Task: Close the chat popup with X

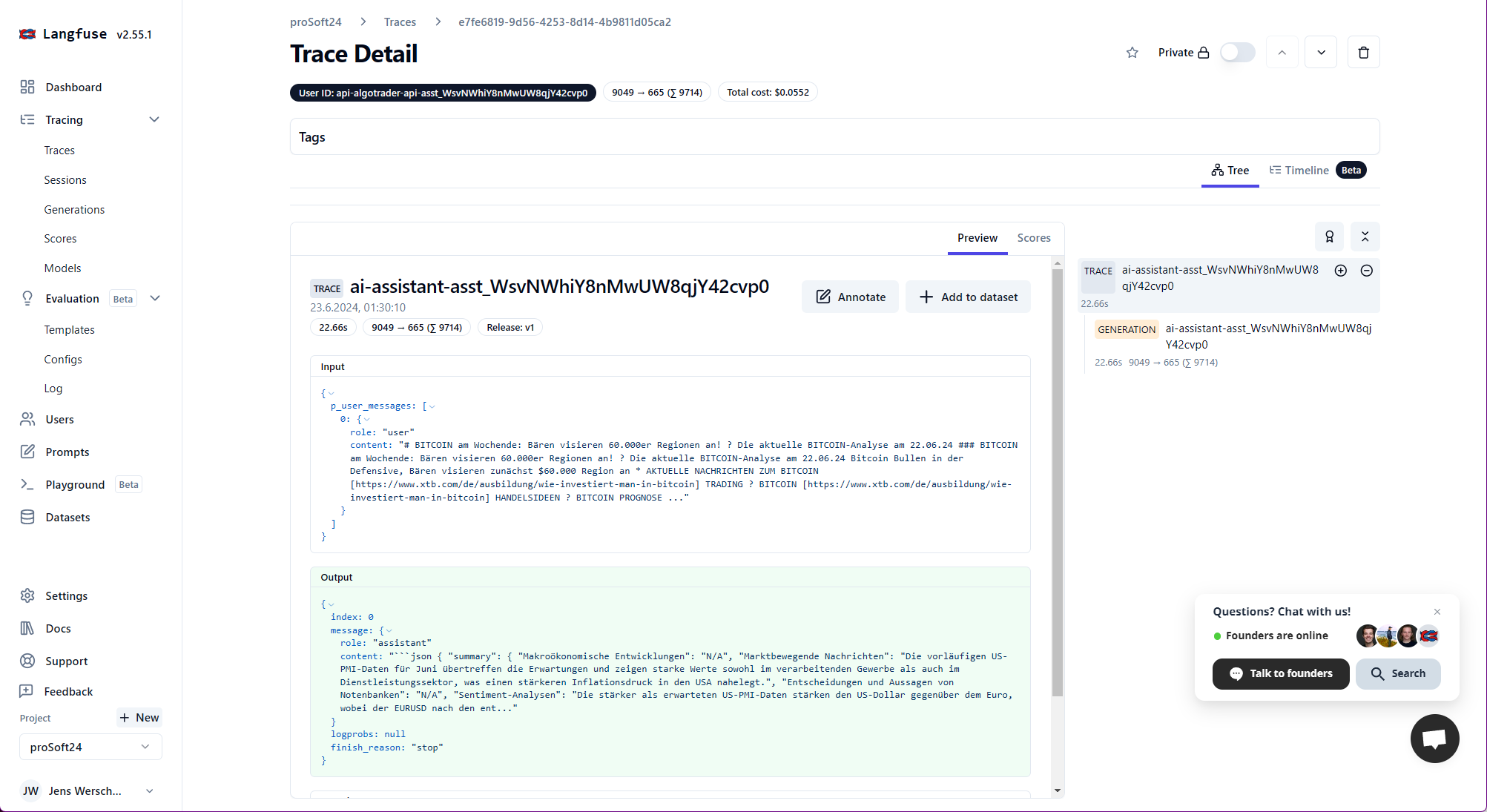Action: click(1437, 612)
